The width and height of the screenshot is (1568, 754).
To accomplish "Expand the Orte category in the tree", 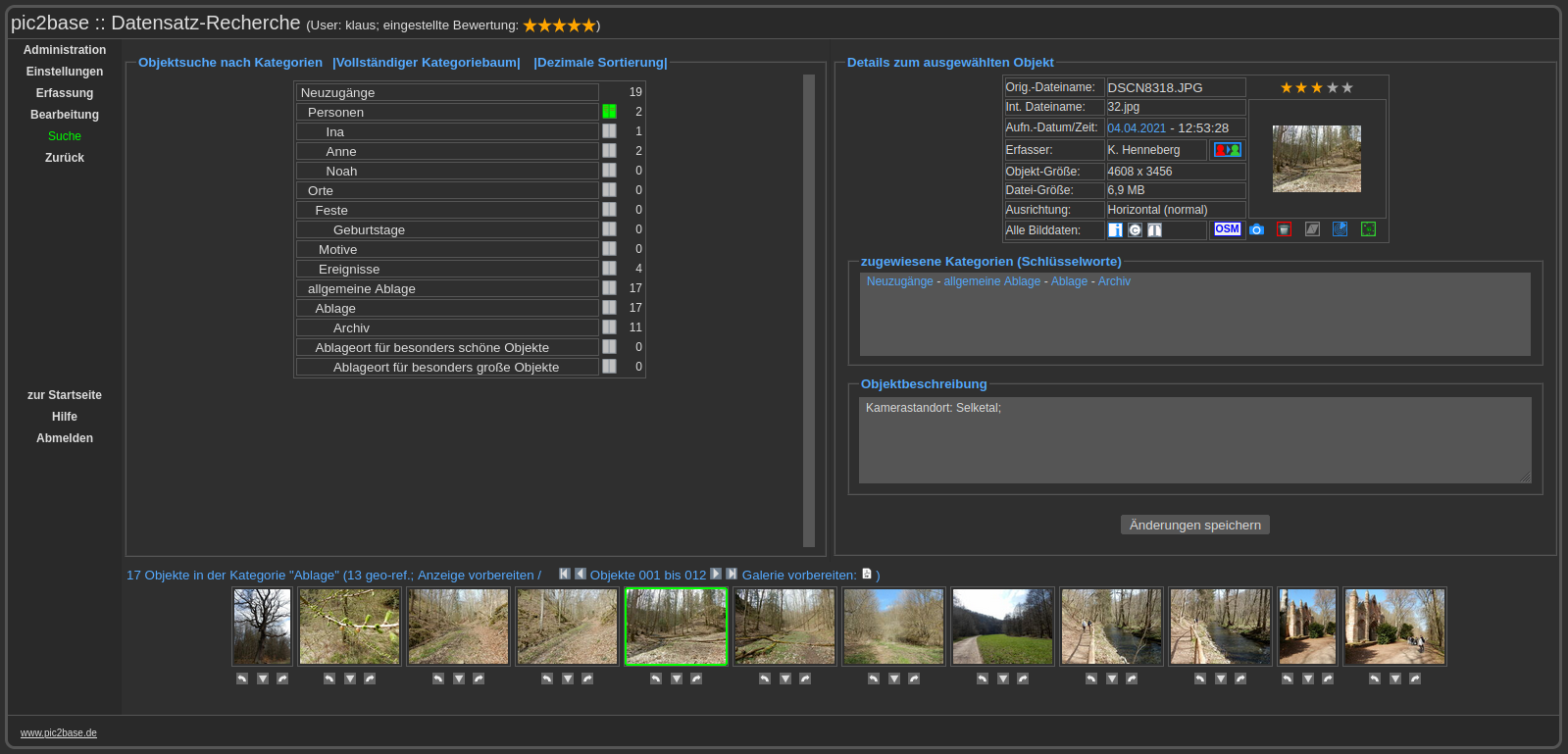I will 321,190.
